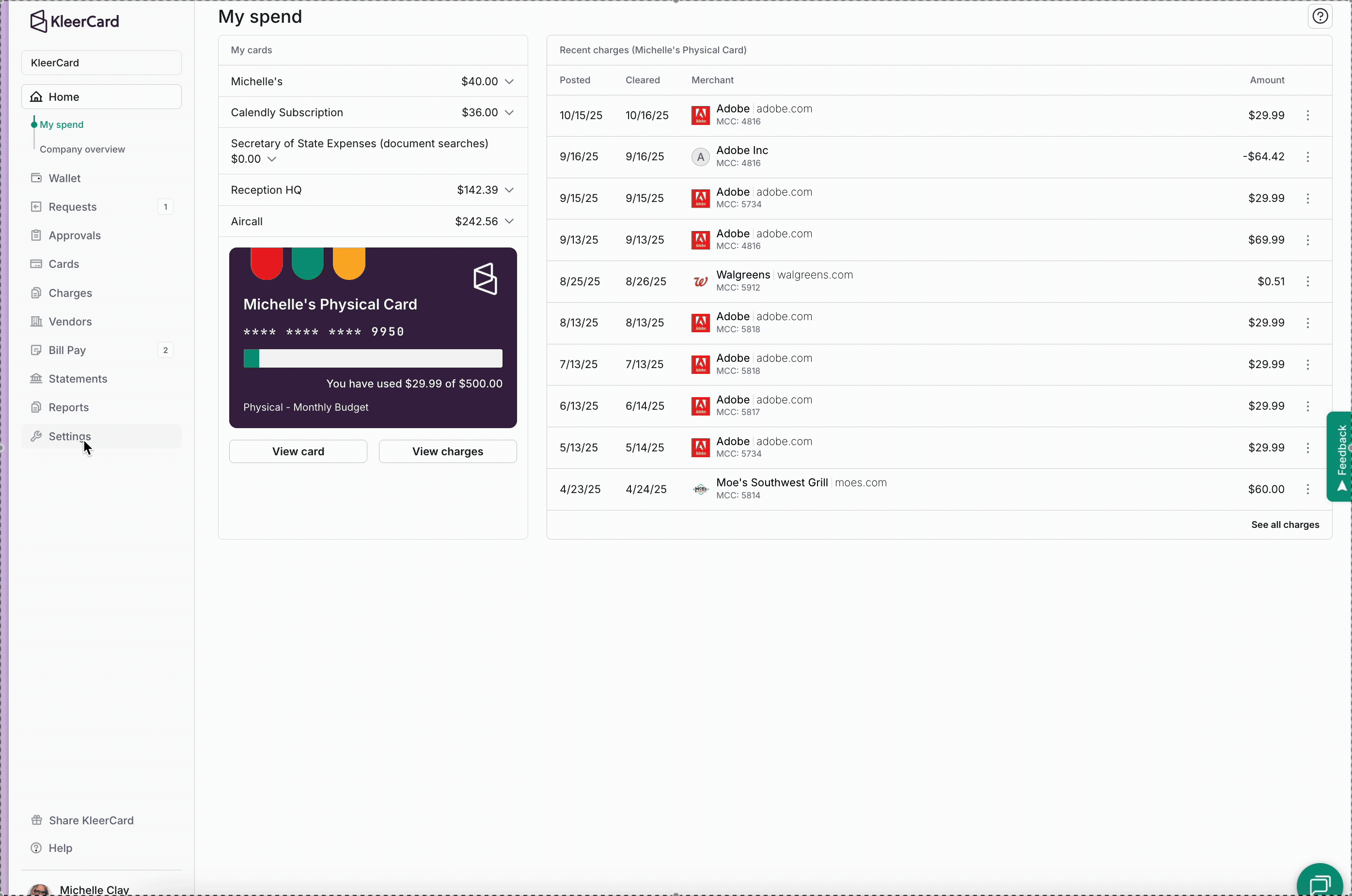Select the Cards icon in sidebar
1352x896 pixels.
click(37, 263)
